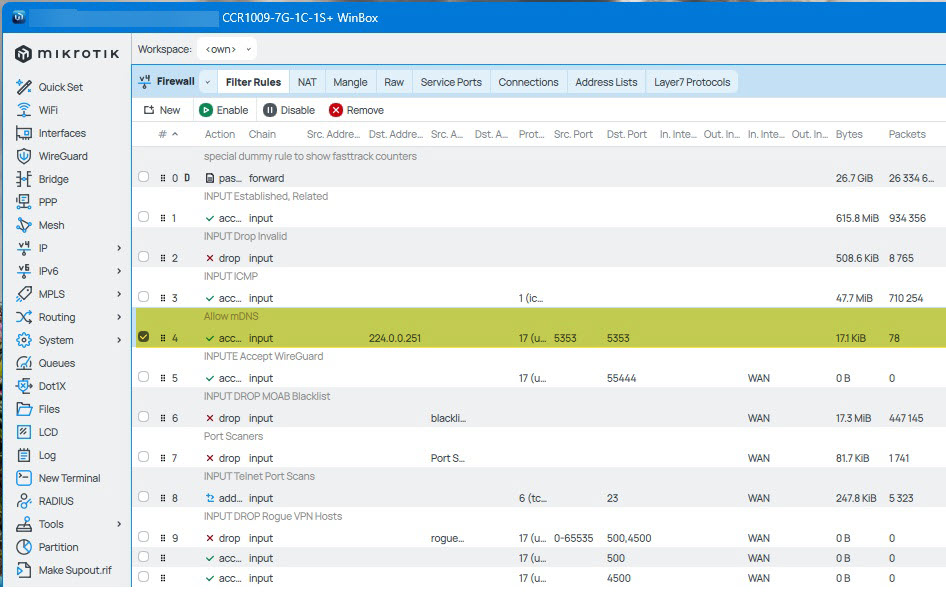Select the 26.7 GiB bytes value
946x615 pixels.
[x=854, y=178]
